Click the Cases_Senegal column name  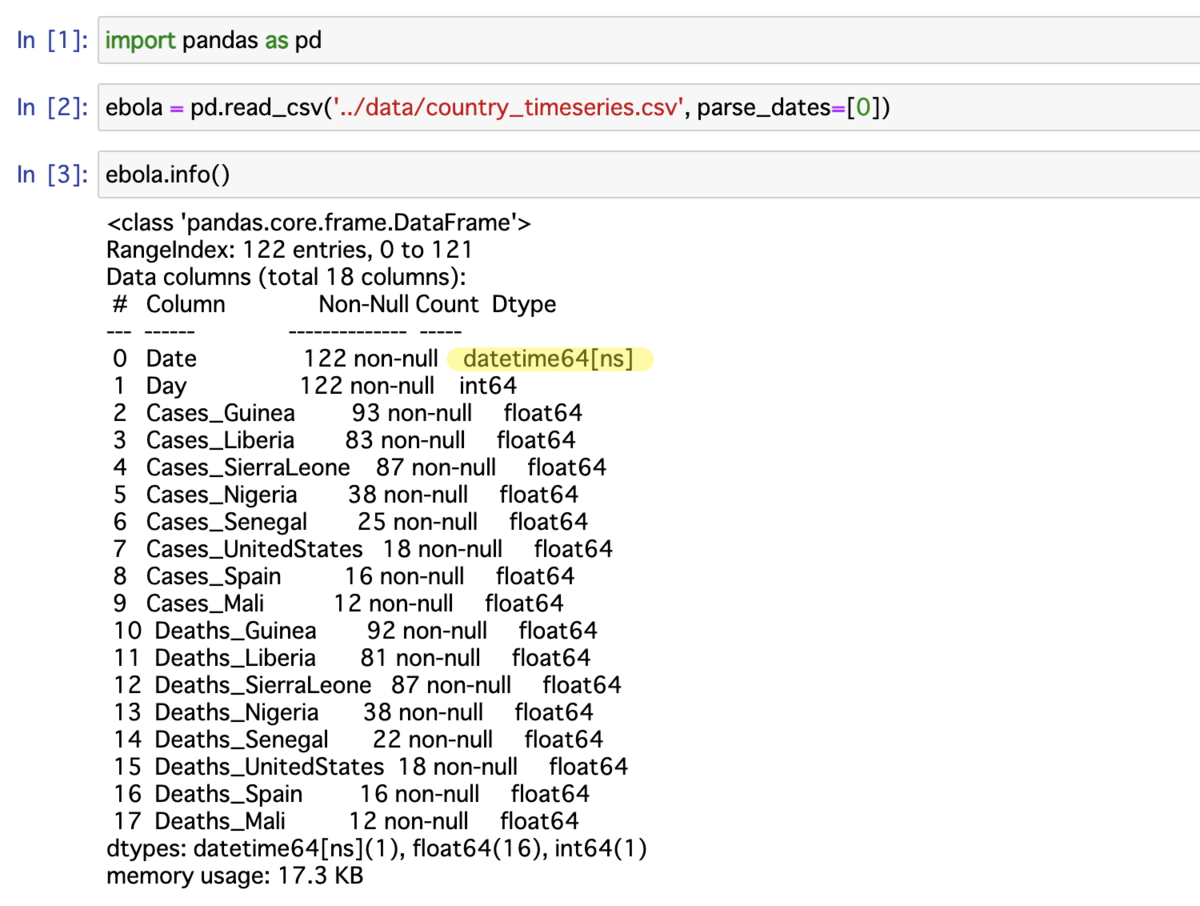coord(227,522)
